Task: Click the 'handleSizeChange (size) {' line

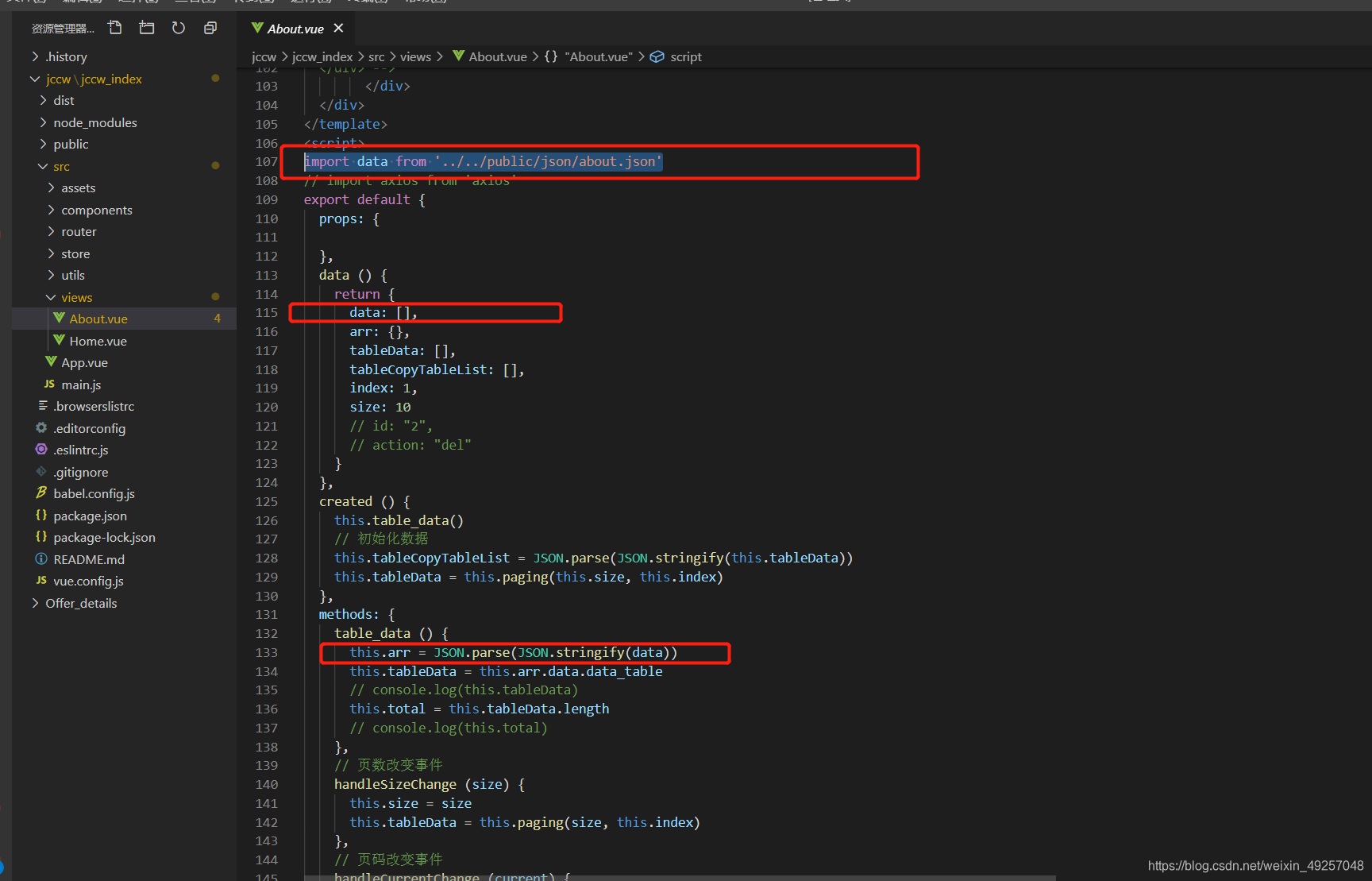Action: (430, 784)
